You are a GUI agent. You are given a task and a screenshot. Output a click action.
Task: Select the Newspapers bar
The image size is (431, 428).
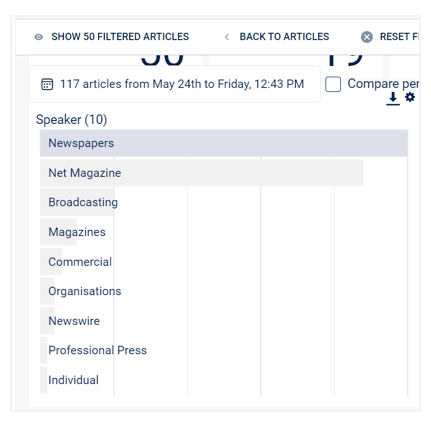[x=224, y=143]
